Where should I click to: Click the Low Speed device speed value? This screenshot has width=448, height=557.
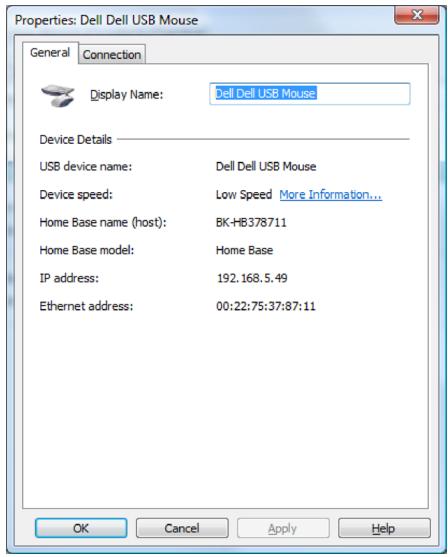[x=244, y=194]
